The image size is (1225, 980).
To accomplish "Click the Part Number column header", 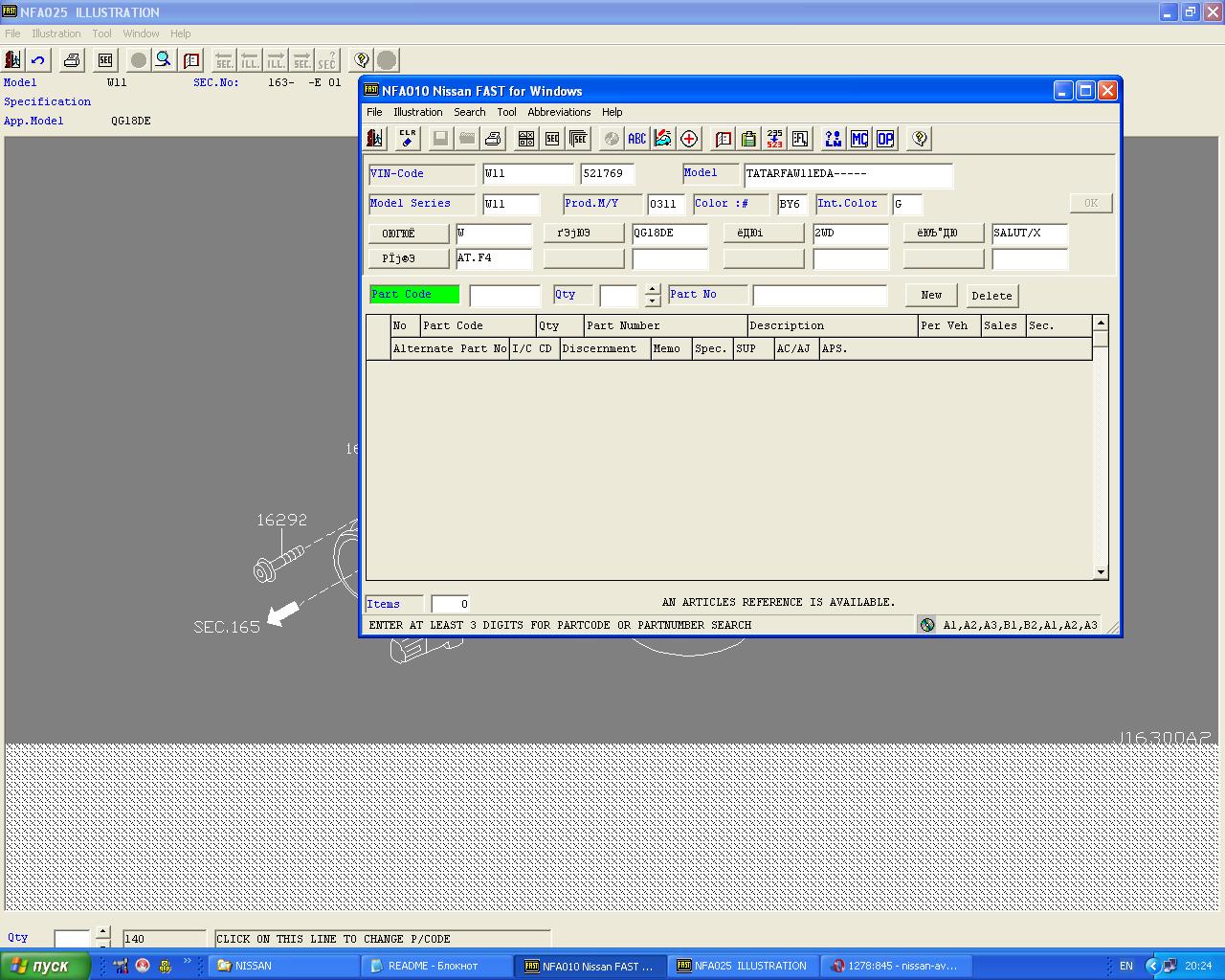I will [x=665, y=325].
